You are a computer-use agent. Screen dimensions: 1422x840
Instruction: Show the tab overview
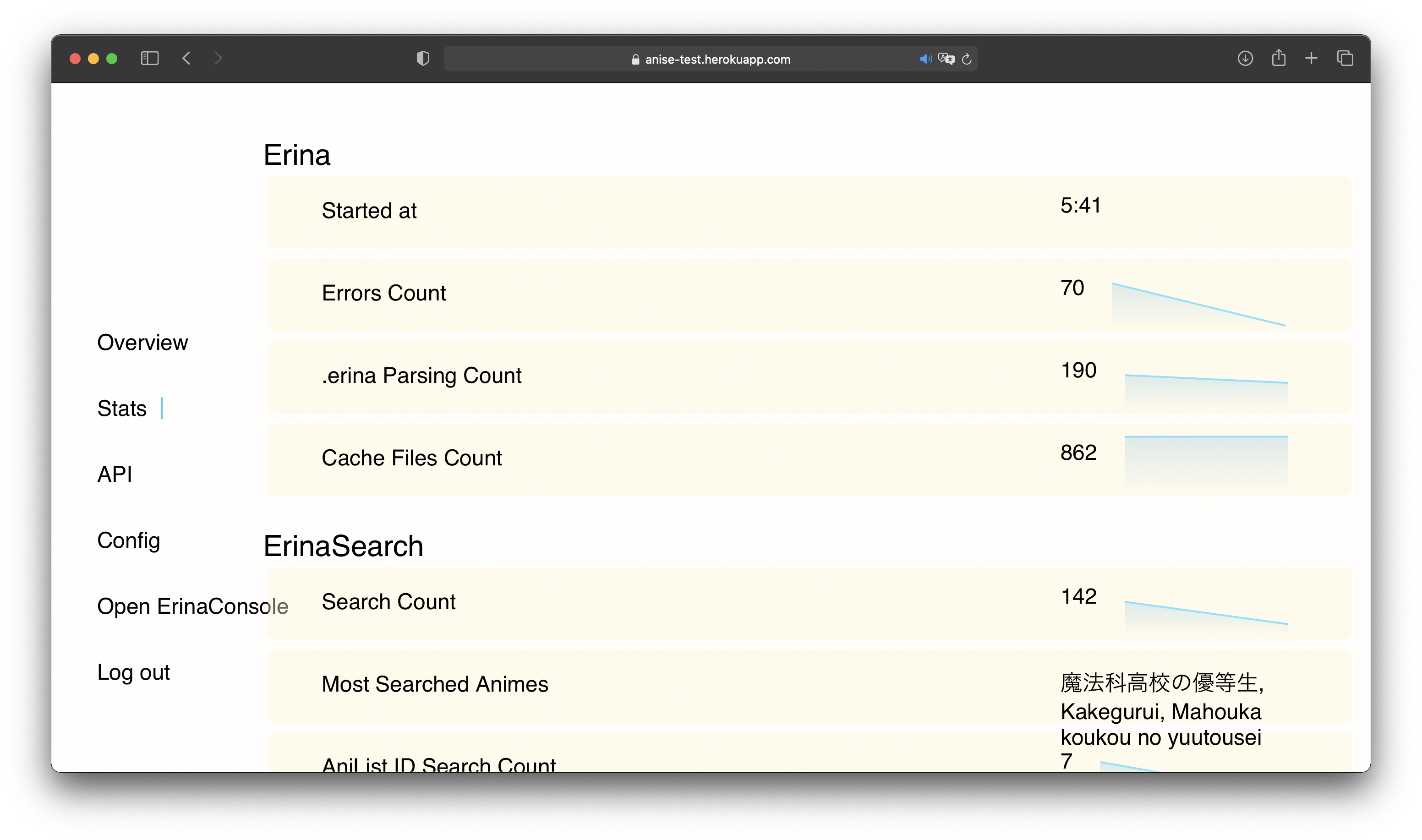point(1345,58)
